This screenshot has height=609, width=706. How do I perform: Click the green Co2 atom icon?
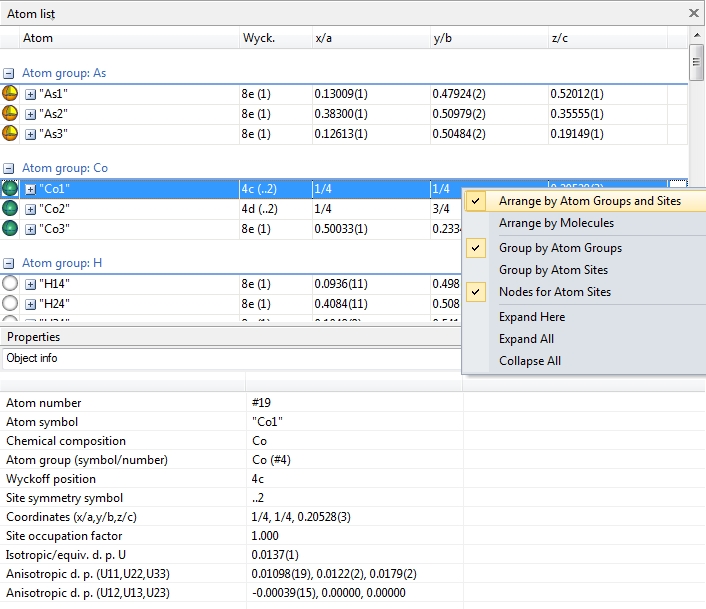click(x=10, y=209)
